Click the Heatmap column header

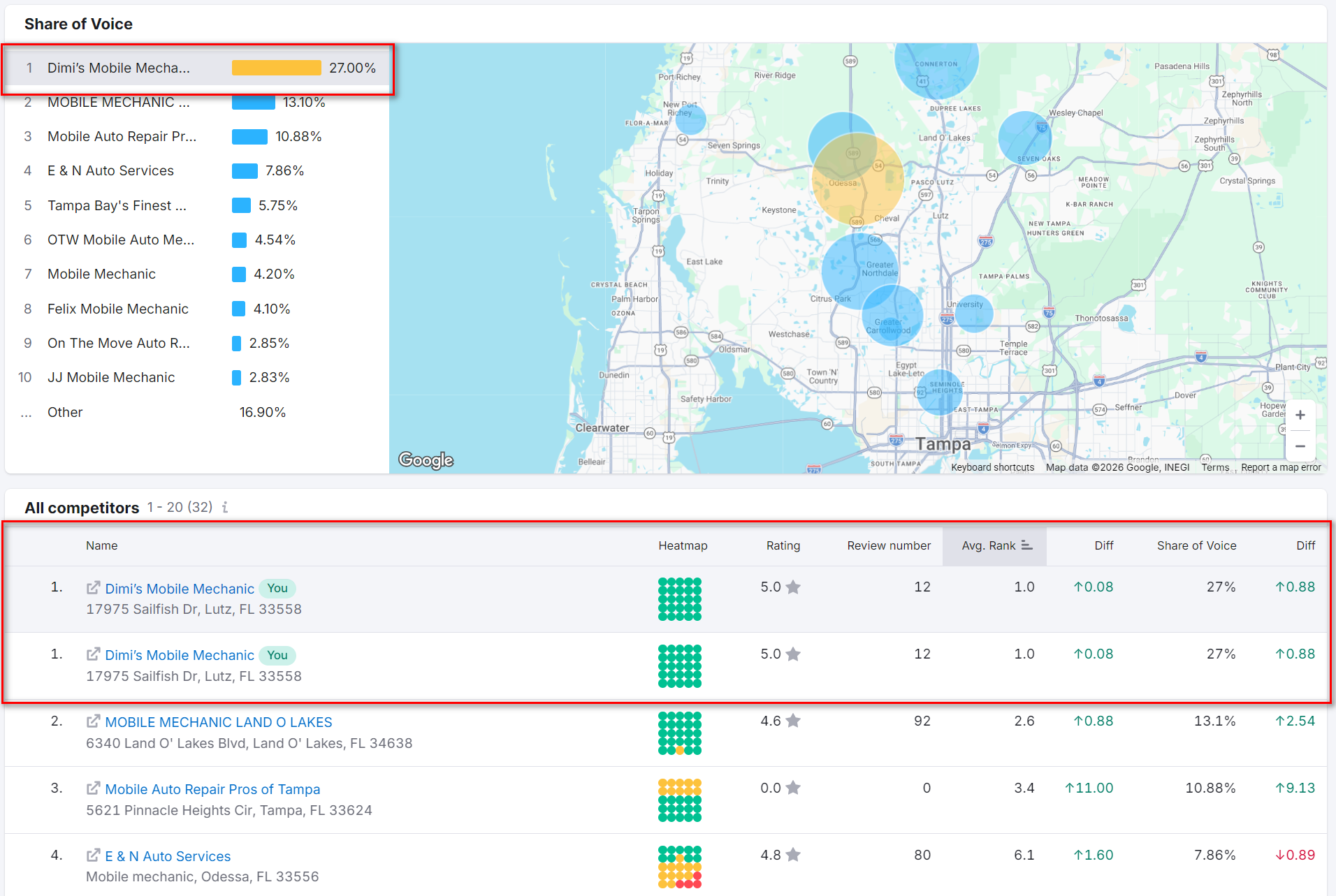(x=683, y=545)
